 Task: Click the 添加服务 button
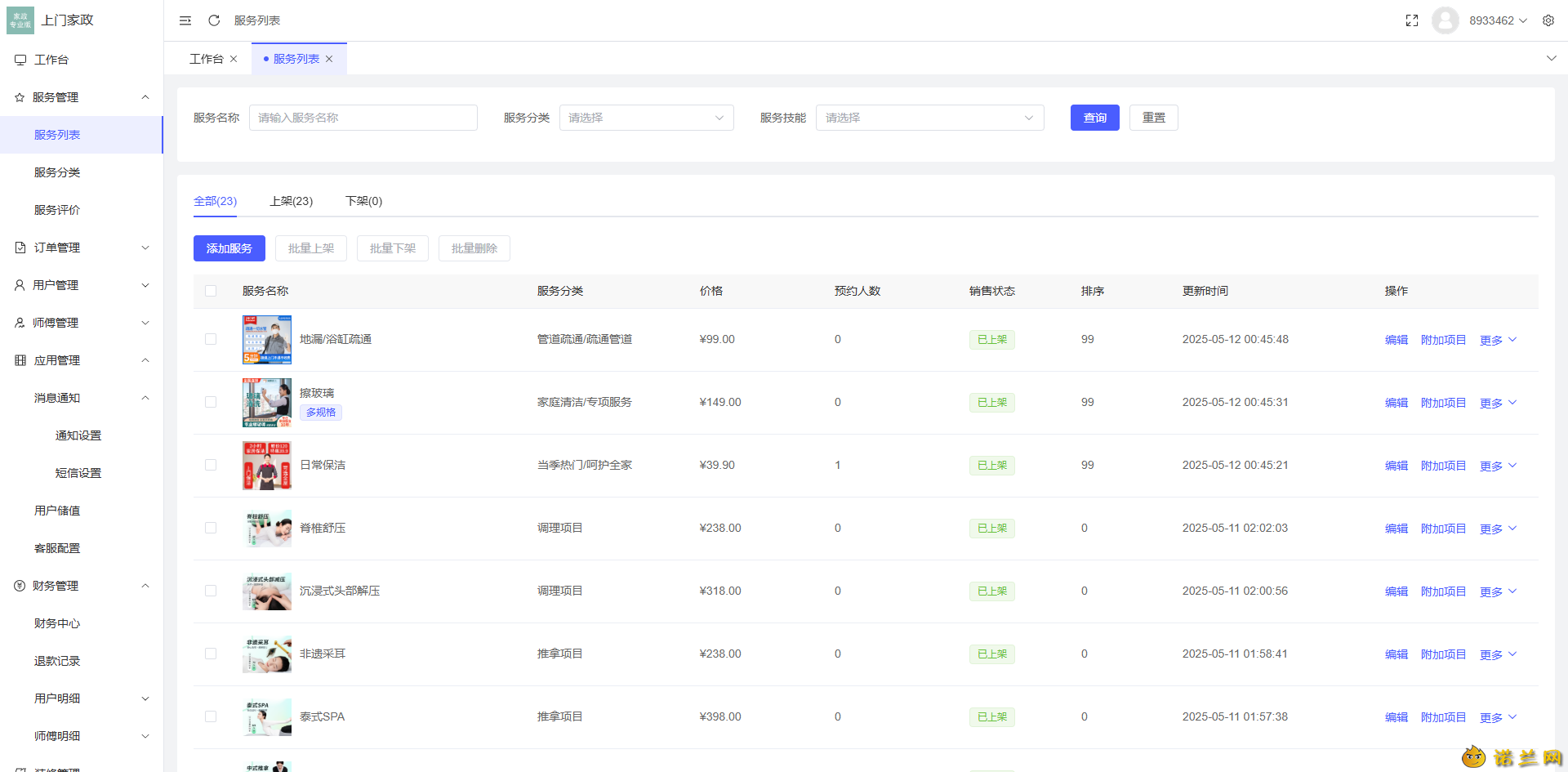point(229,248)
